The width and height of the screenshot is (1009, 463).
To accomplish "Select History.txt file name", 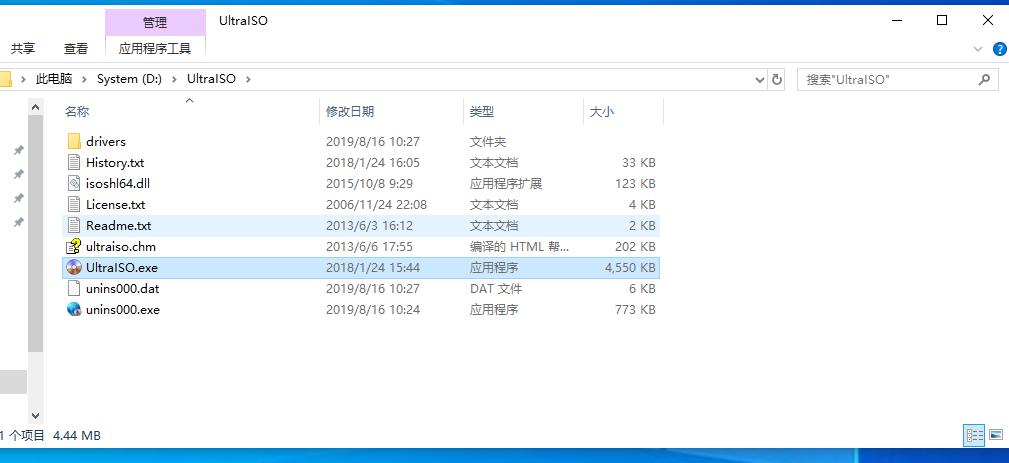I will (115, 163).
